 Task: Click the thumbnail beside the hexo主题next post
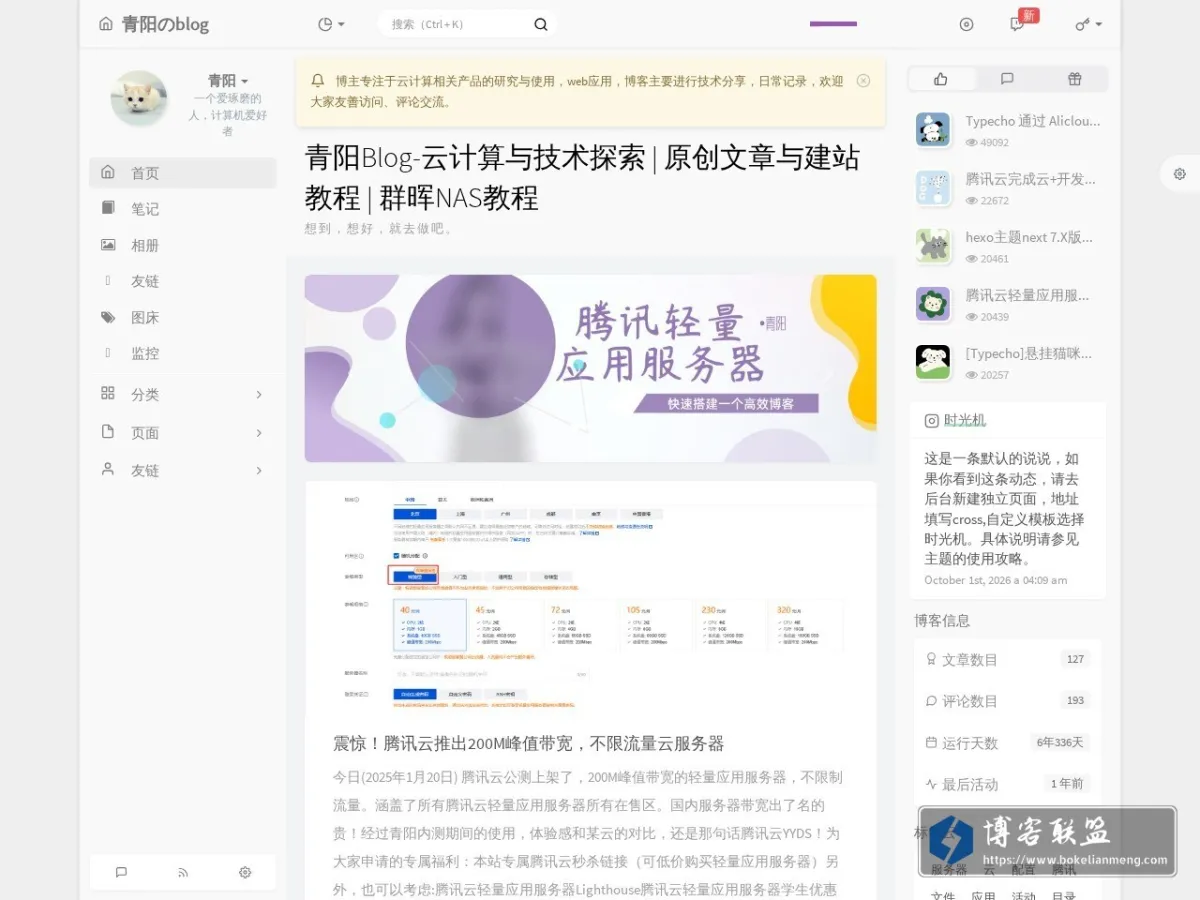click(x=933, y=246)
